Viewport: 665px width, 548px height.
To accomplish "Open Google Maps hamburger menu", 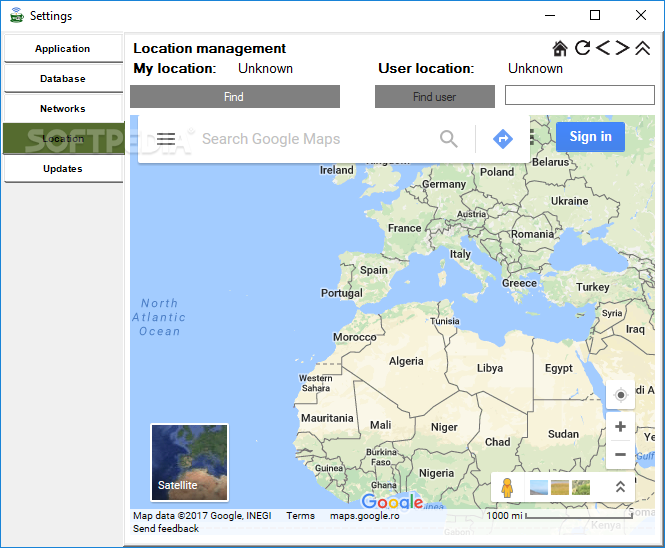I will click(x=166, y=139).
